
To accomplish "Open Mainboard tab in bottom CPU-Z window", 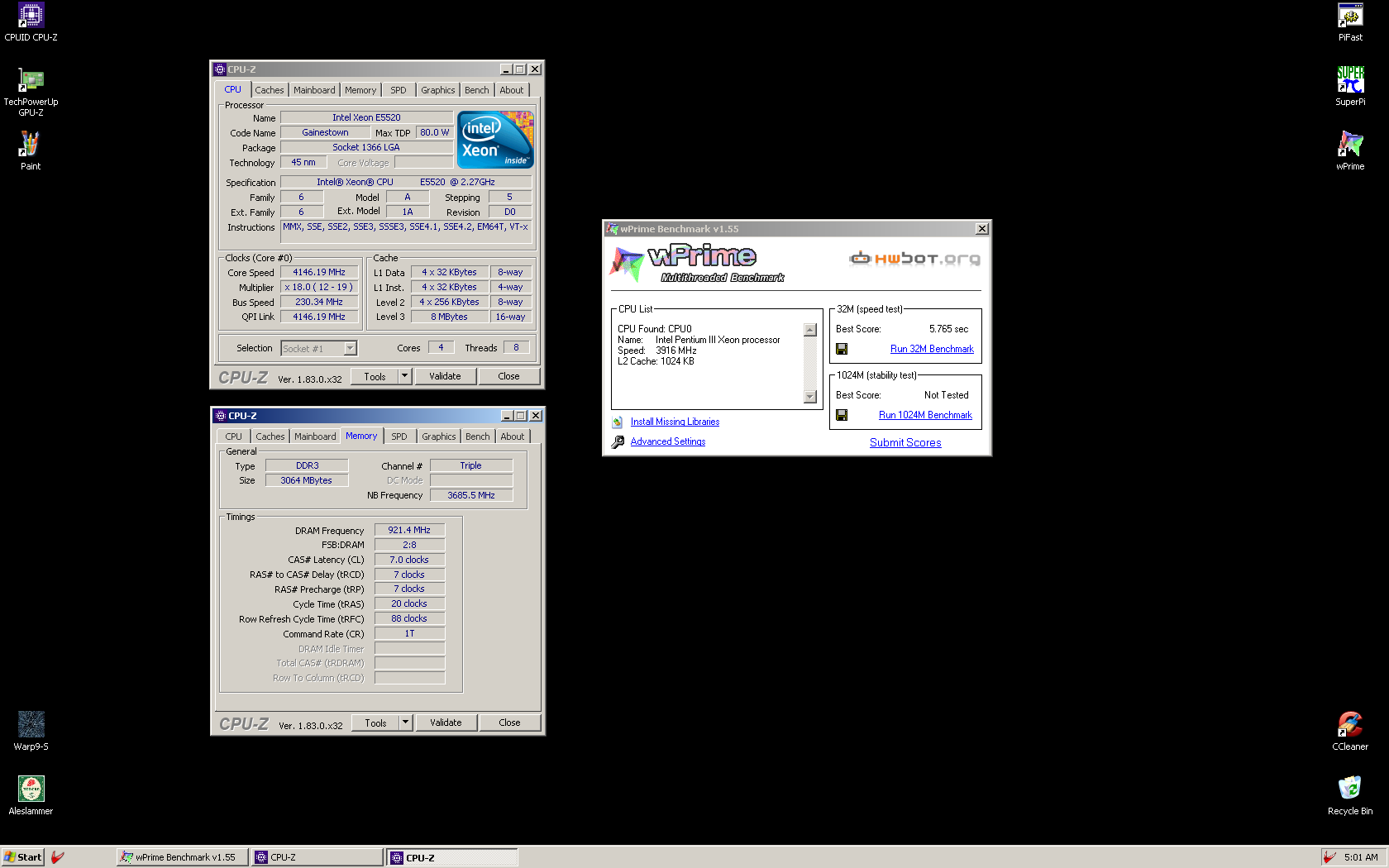I will [x=315, y=436].
